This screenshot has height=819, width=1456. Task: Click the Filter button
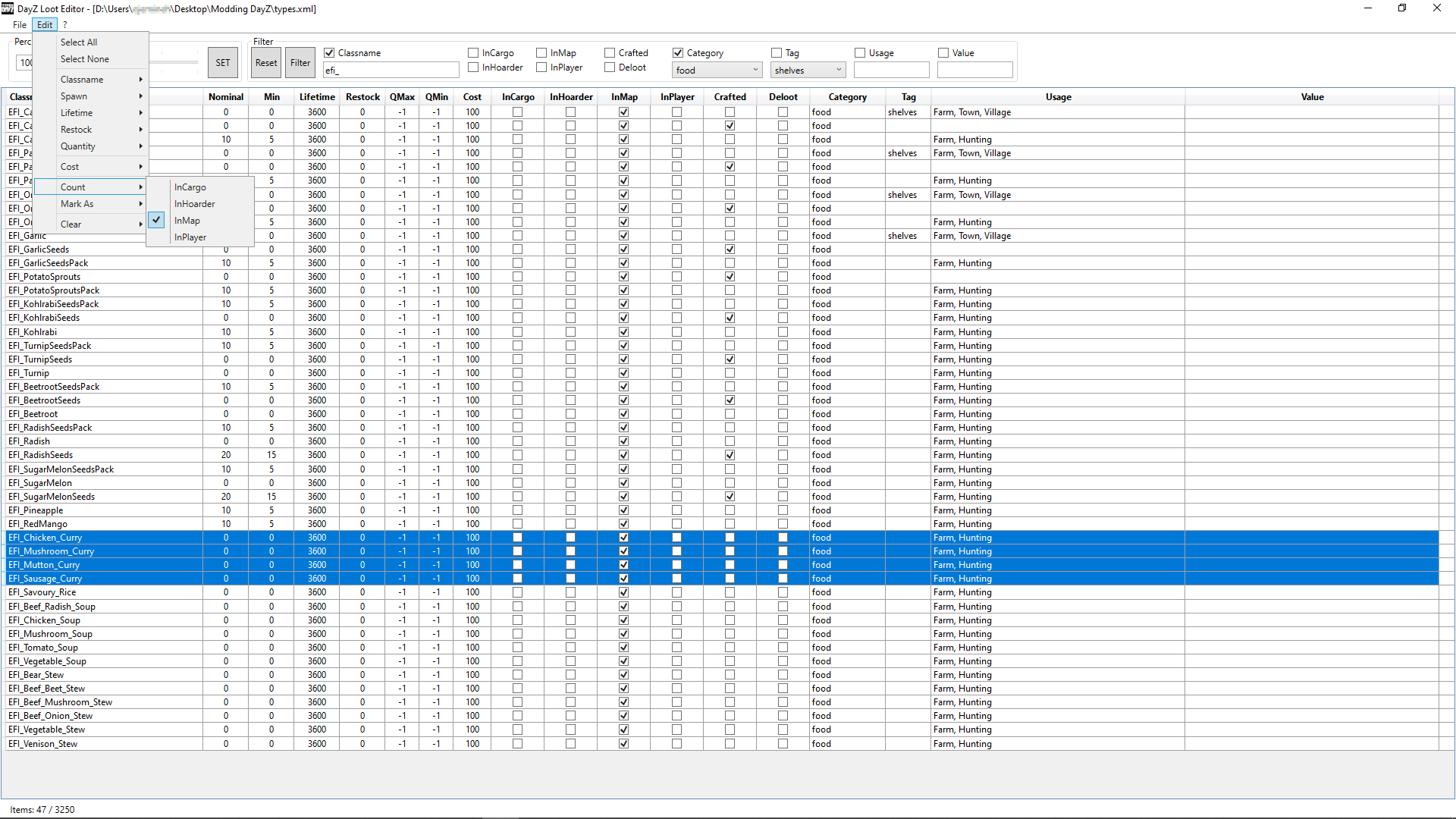coord(300,63)
